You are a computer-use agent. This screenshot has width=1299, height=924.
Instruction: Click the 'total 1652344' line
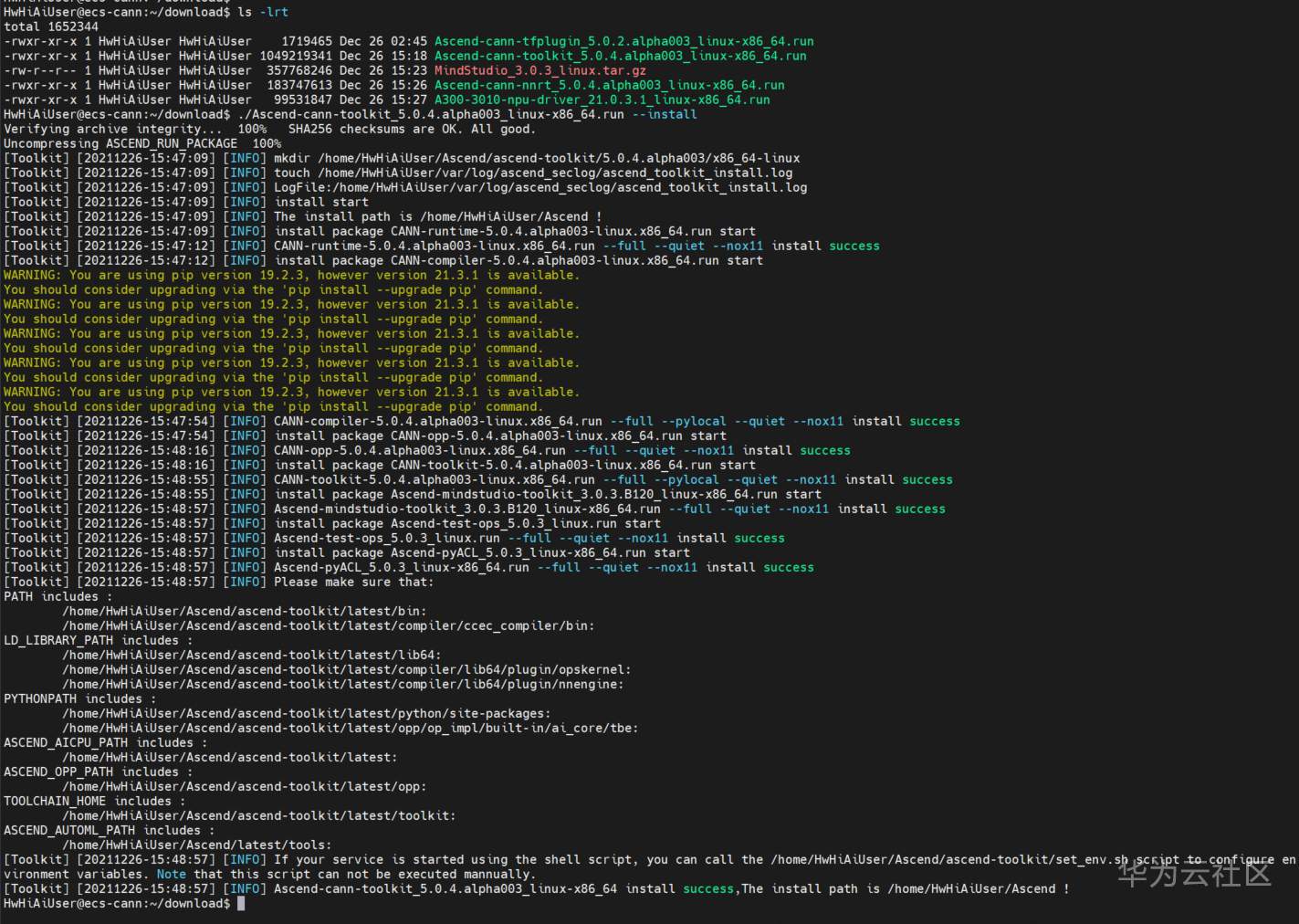(x=51, y=26)
